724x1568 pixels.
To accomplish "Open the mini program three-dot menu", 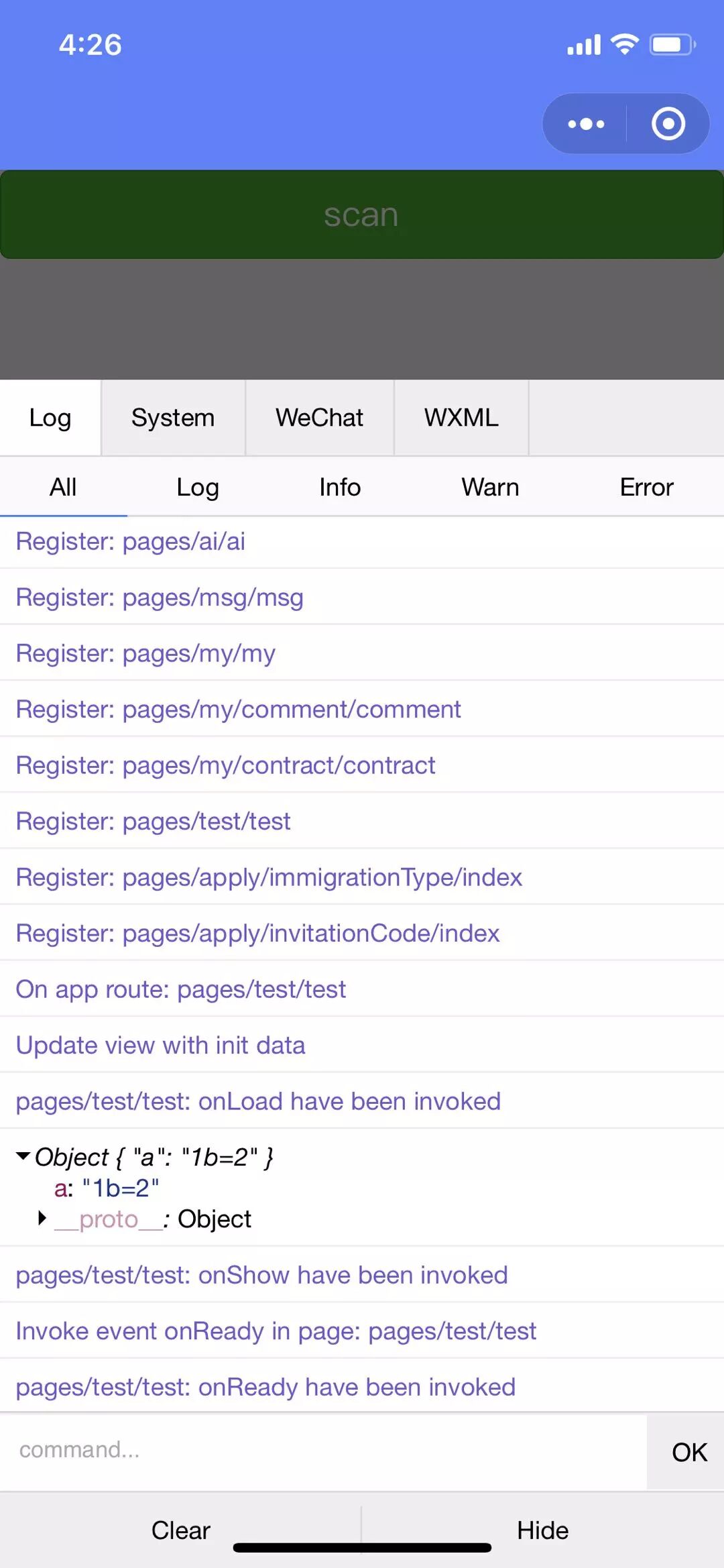I will coord(586,124).
